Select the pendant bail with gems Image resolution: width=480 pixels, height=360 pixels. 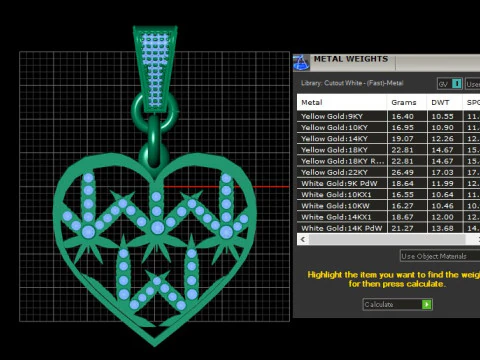click(155, 69)
